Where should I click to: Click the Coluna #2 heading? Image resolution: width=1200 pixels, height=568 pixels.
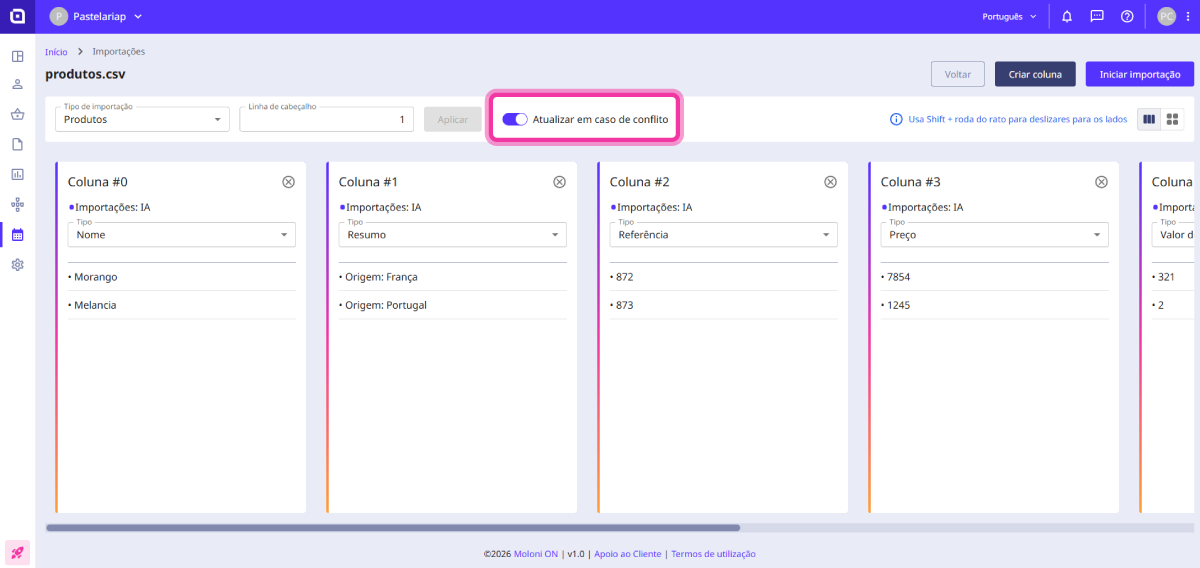640,182
